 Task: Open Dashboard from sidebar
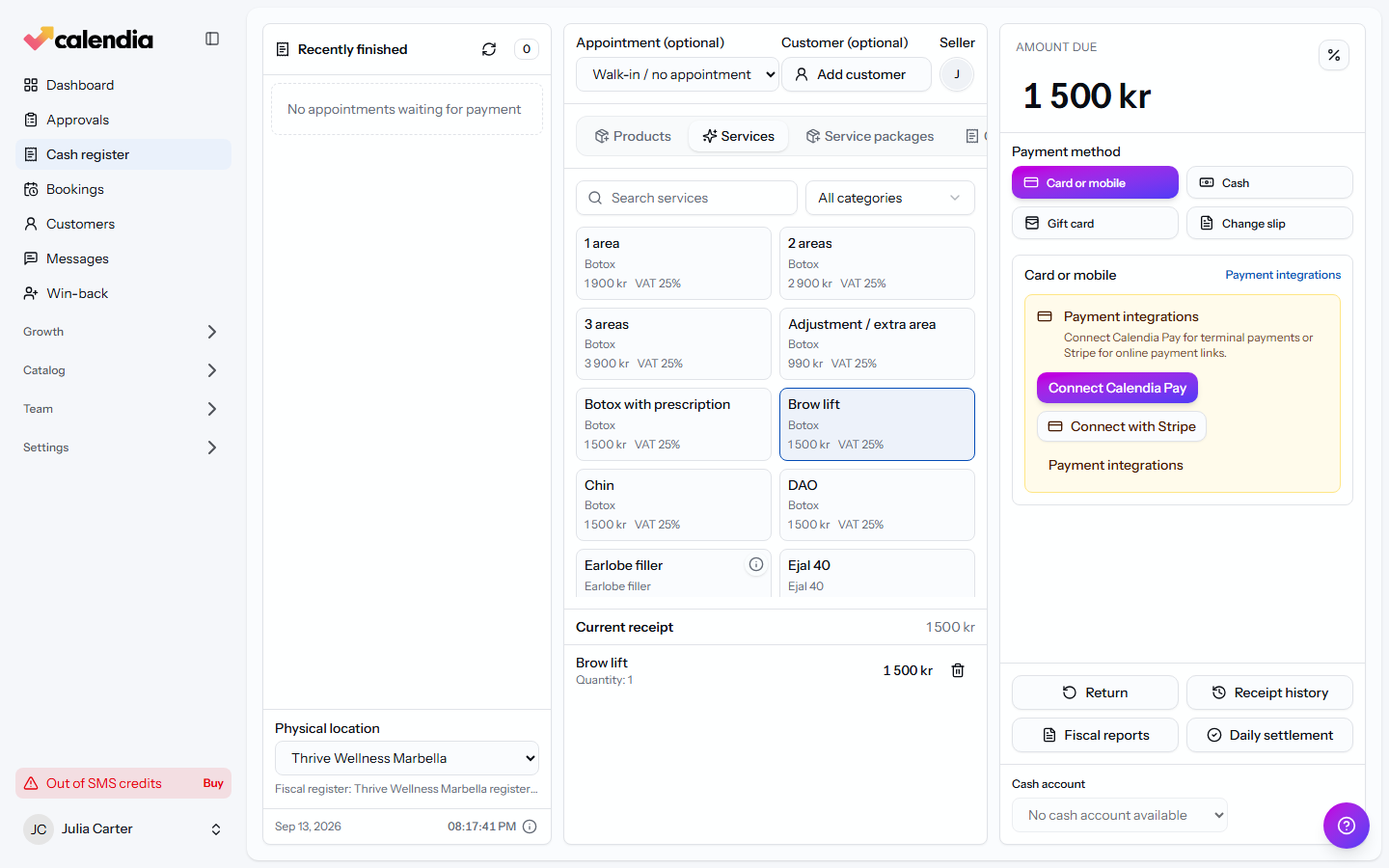point(123,85)
